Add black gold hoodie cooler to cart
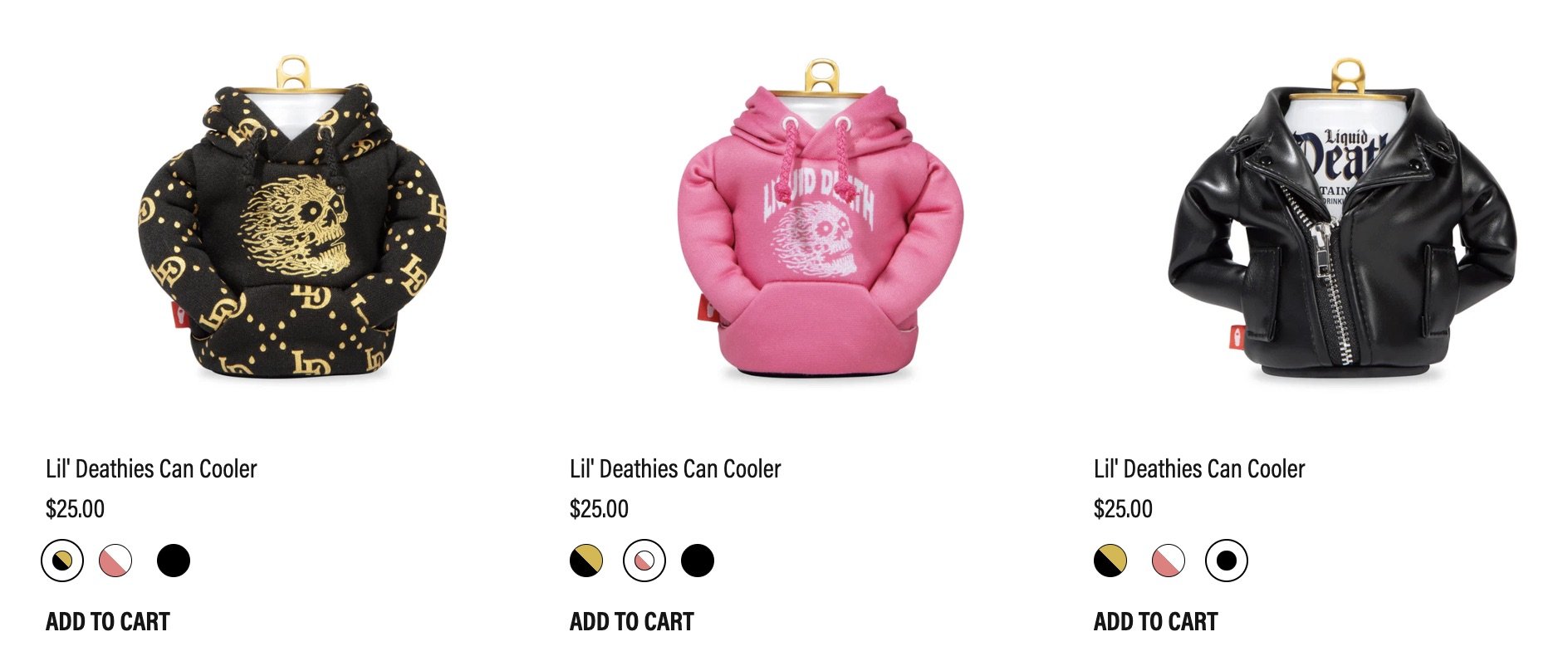 point(108,621)
